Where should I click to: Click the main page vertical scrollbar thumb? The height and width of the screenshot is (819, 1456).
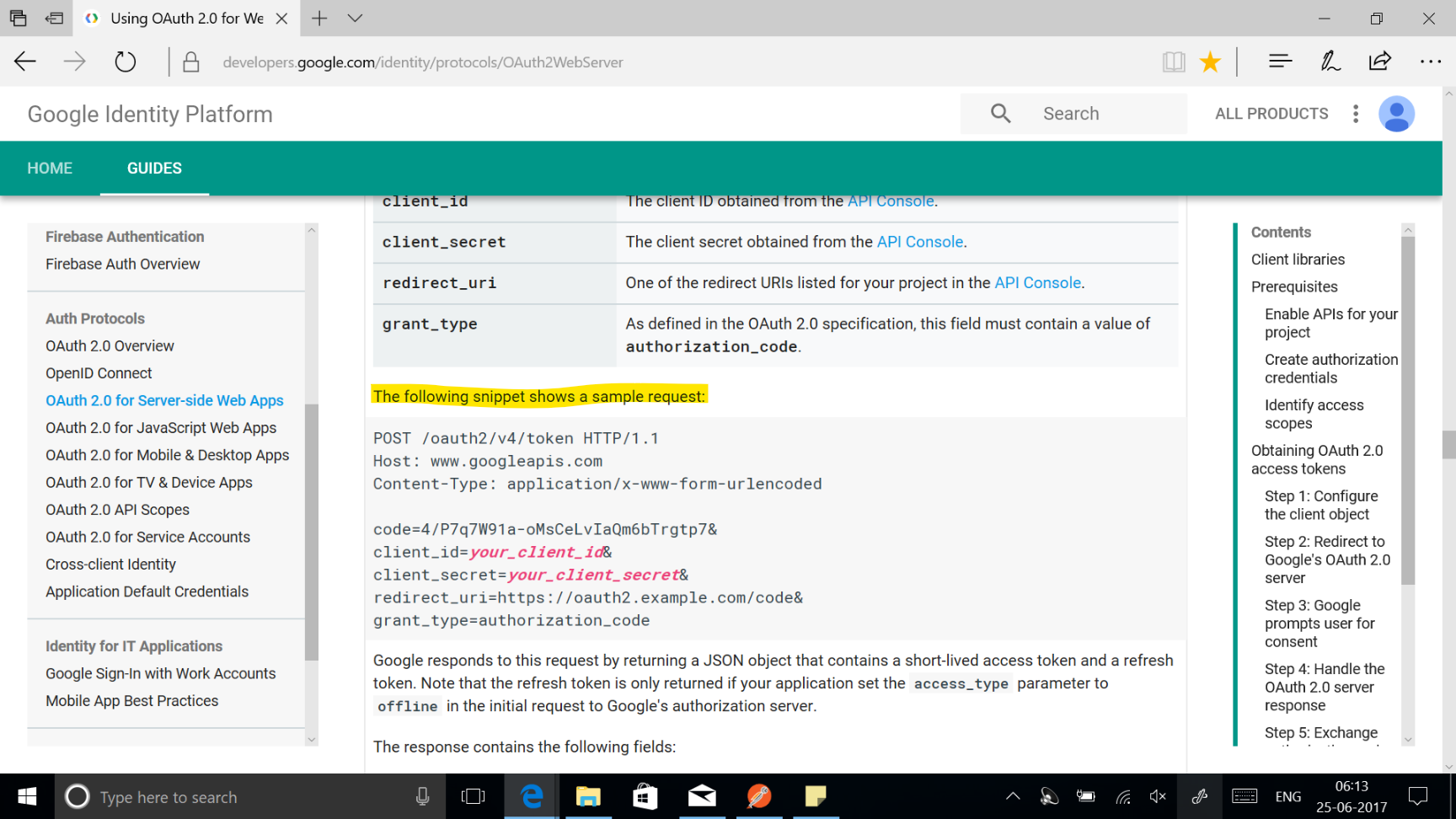point(1449,444)
